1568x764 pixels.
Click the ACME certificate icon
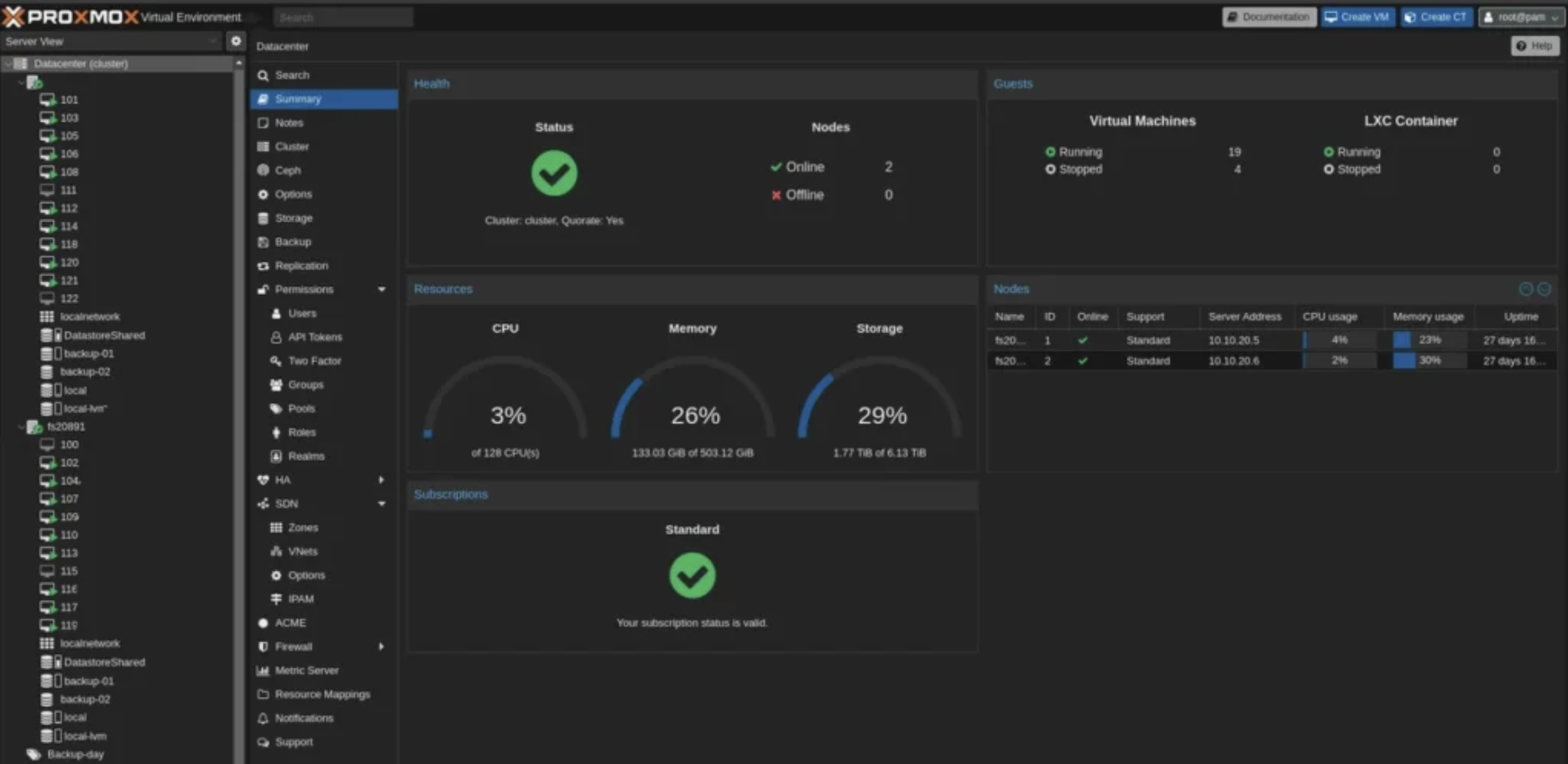point(263,623)
